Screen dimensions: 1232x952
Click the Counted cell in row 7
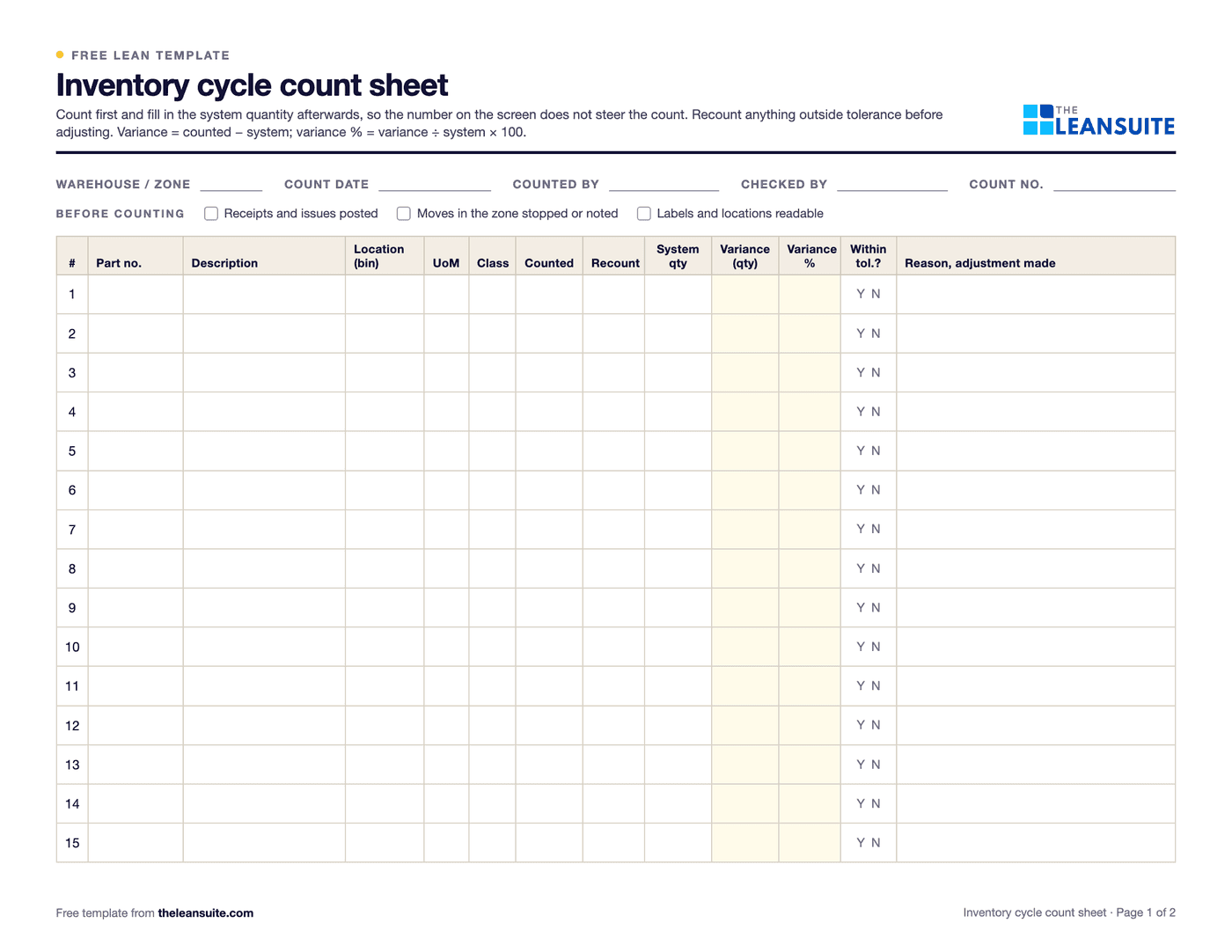pos(549,530)
